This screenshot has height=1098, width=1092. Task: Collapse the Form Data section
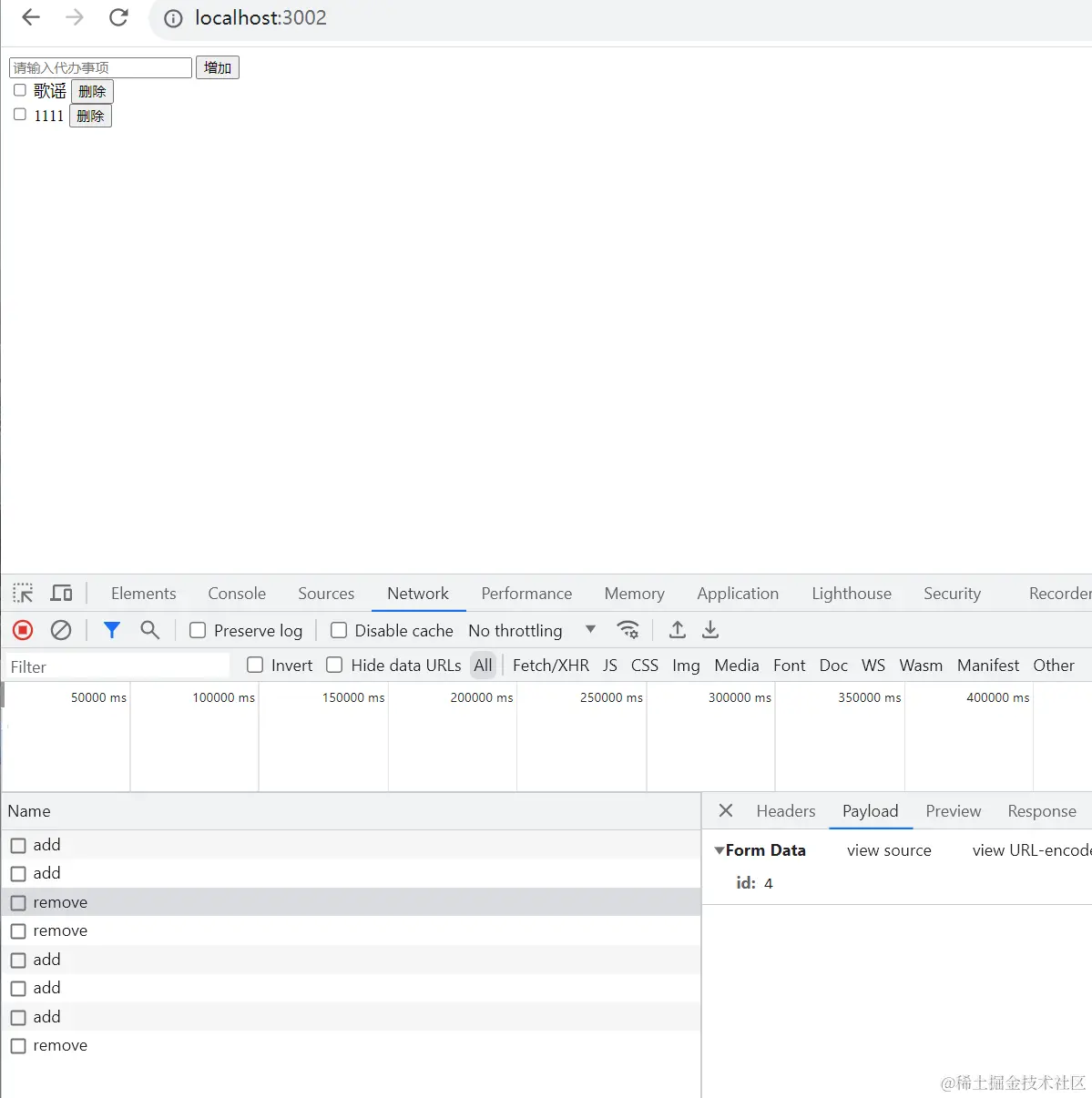(719, 850)
